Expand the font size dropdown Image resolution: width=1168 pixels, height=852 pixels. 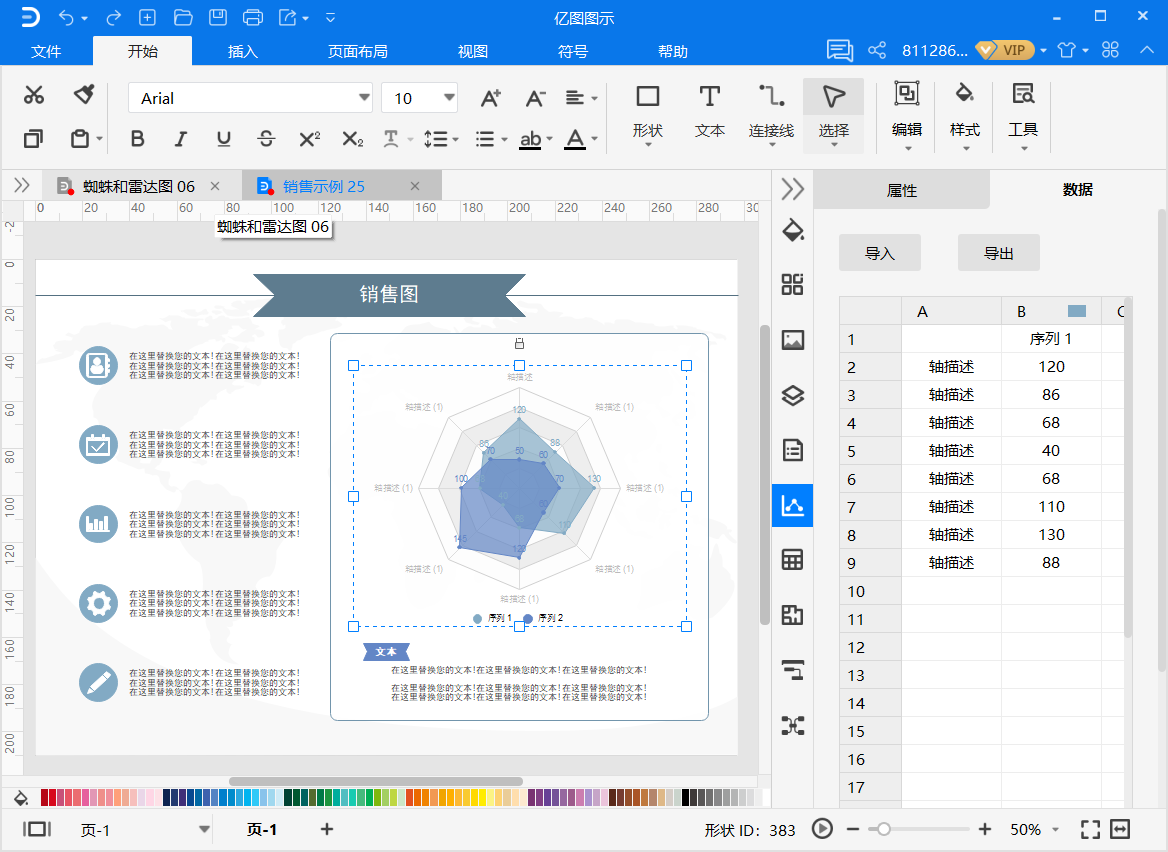point(449,98)
